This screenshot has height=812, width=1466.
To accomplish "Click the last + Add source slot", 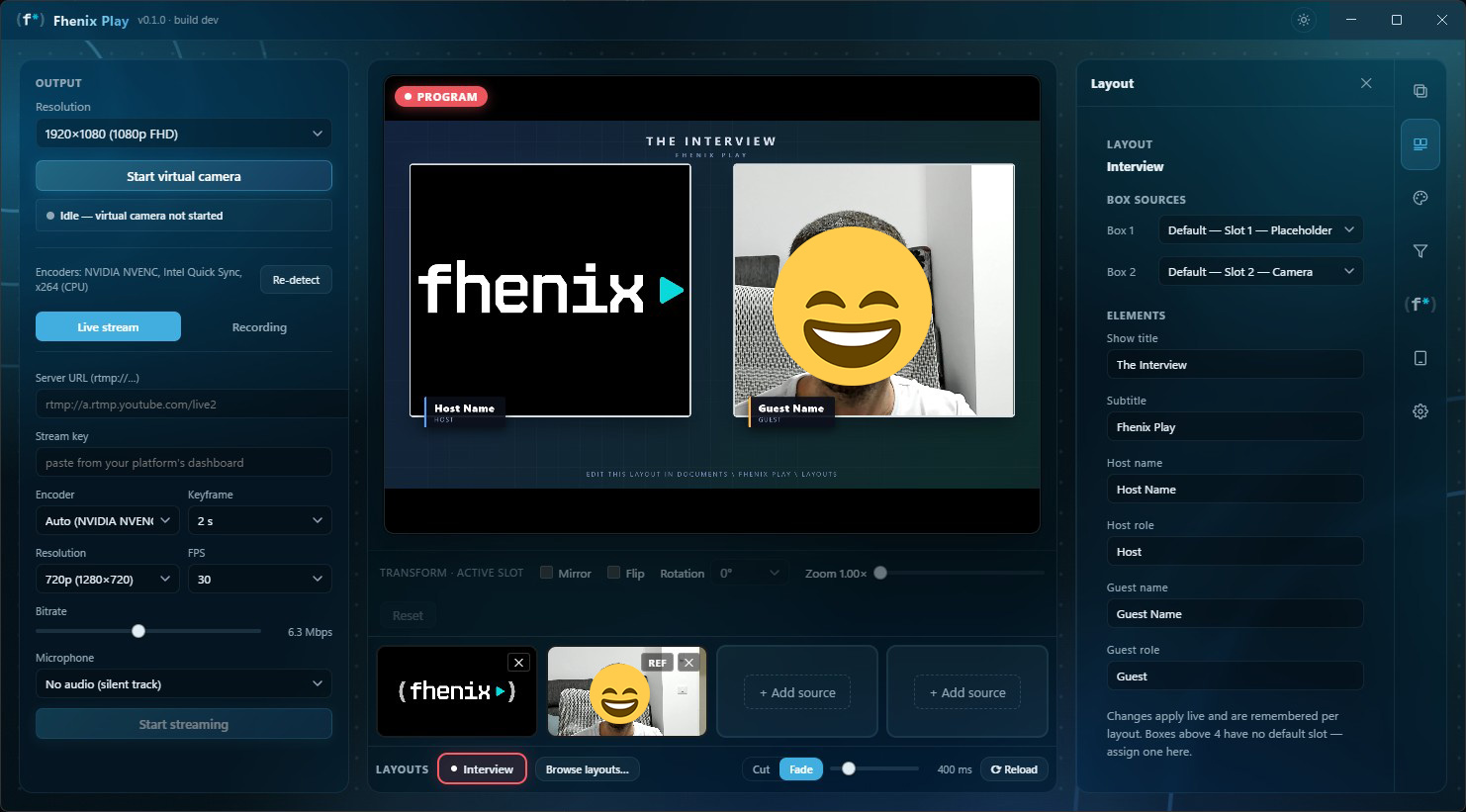I will (967, 692).
